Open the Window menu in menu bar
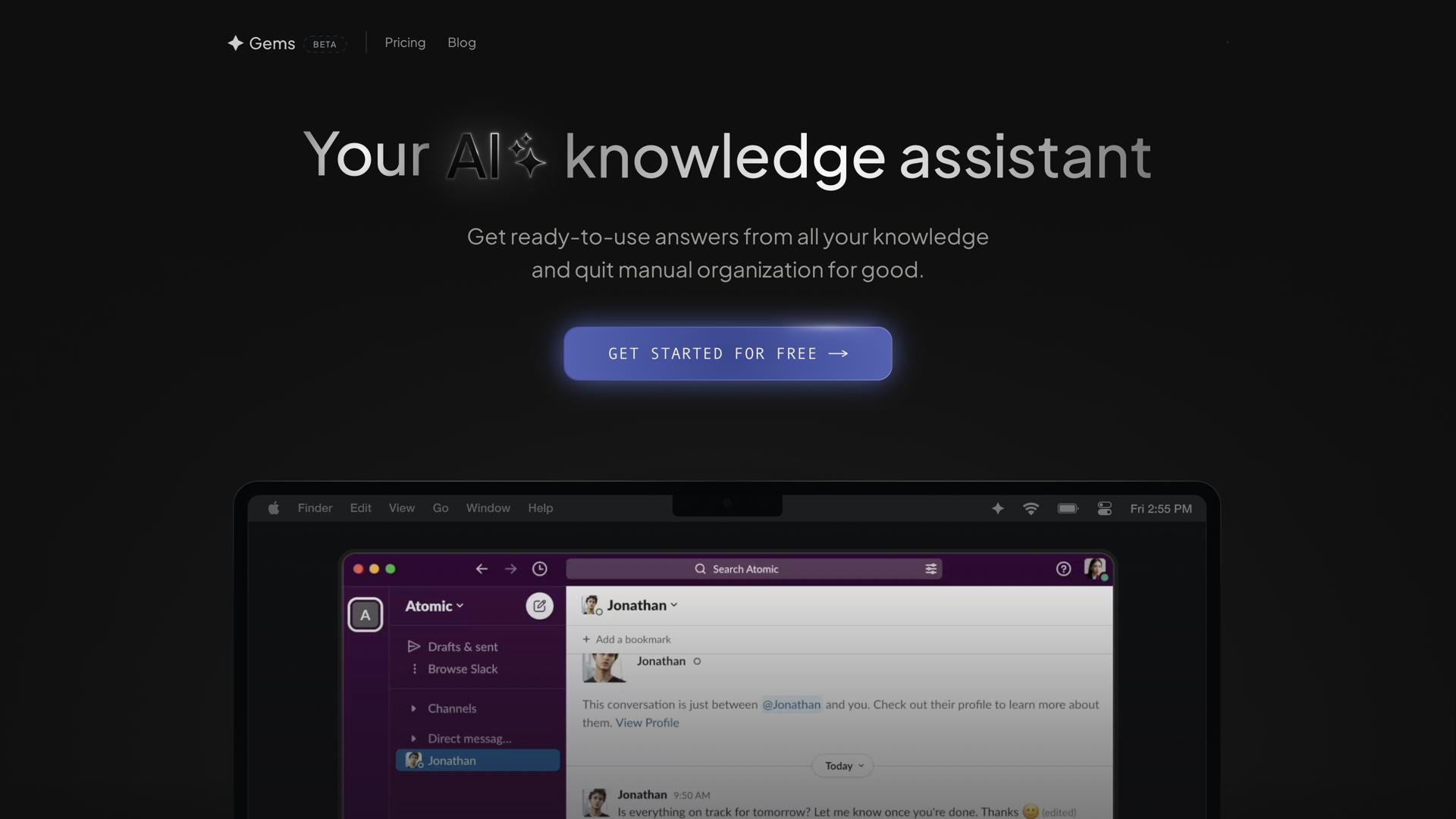 coord(488,508)
